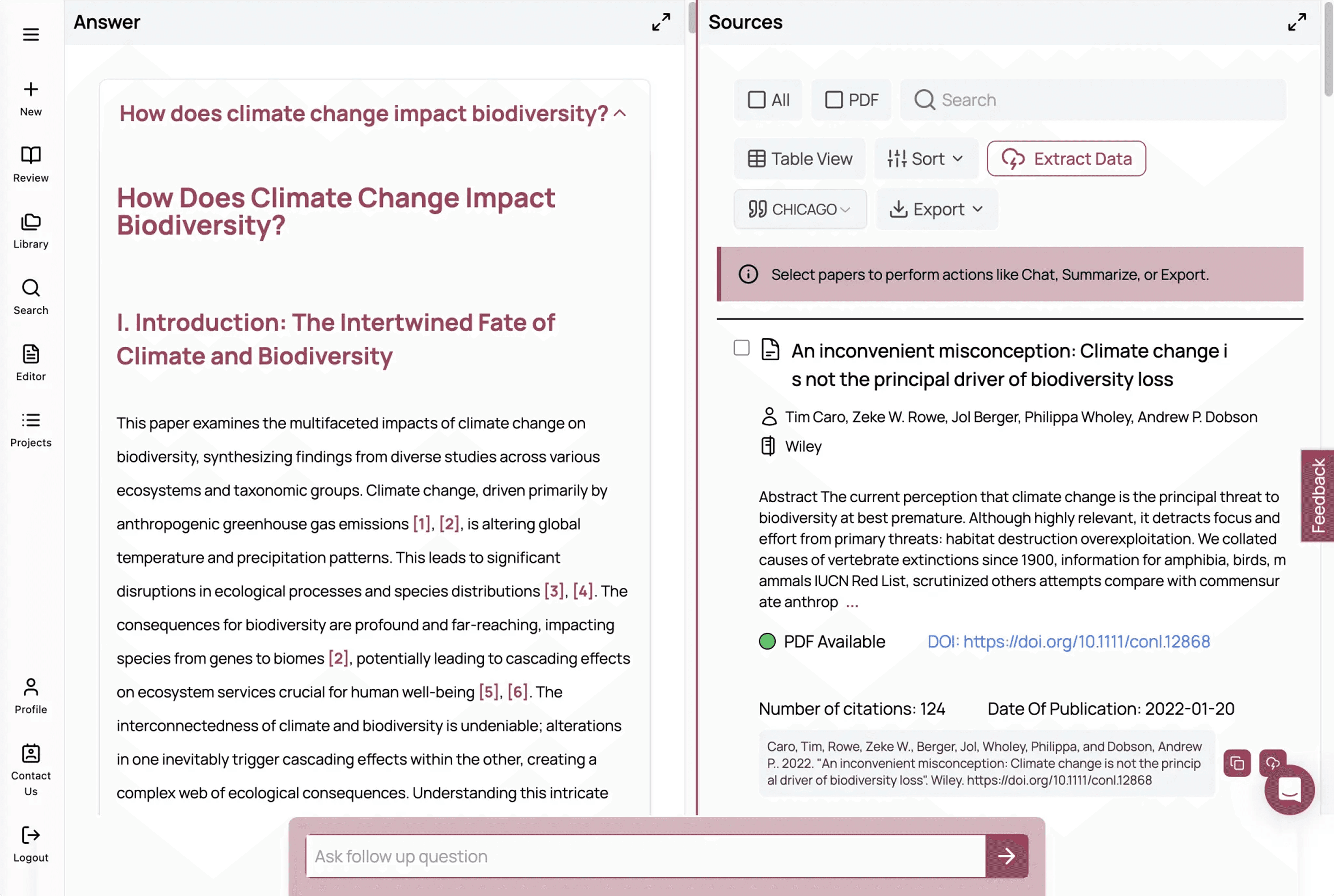Image resolution: width=1334 pixels, height=896 pixels.
Task: Click the Ask follow up question field
Action: tap(646, 856)
